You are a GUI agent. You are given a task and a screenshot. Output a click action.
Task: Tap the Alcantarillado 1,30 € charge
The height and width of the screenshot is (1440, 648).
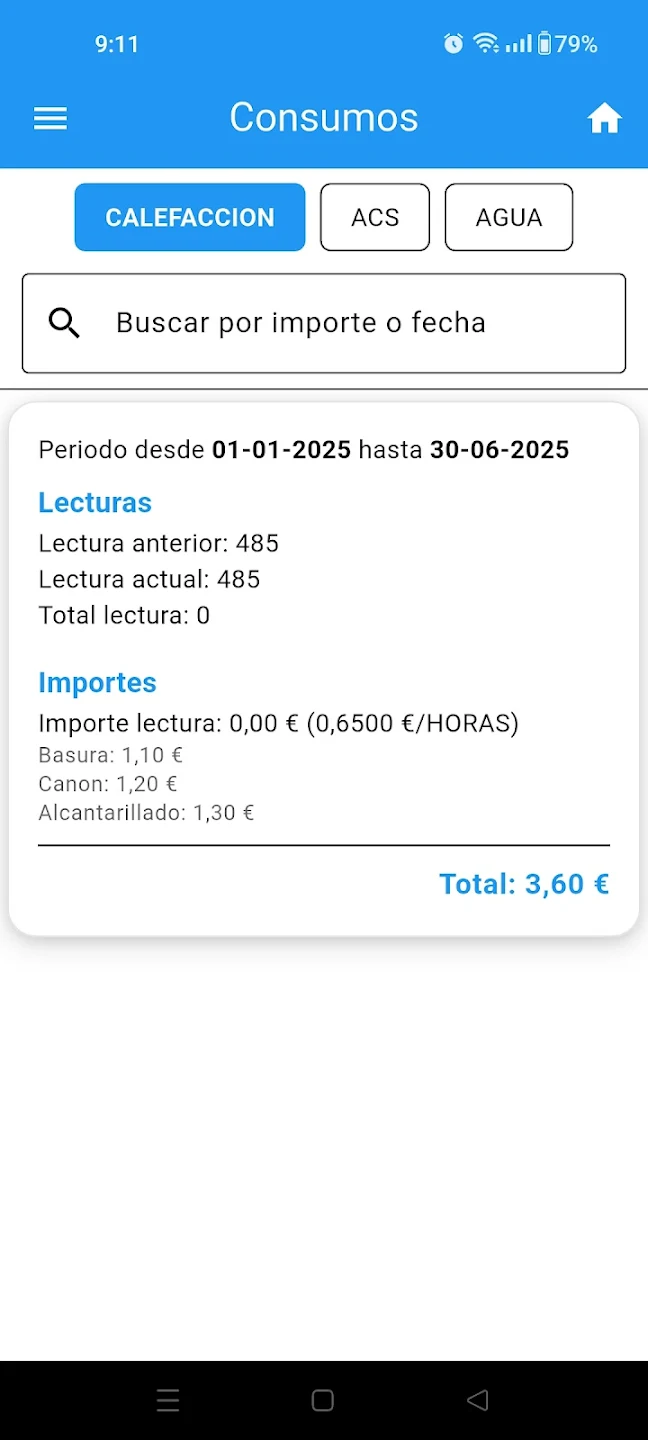(146, 813)
